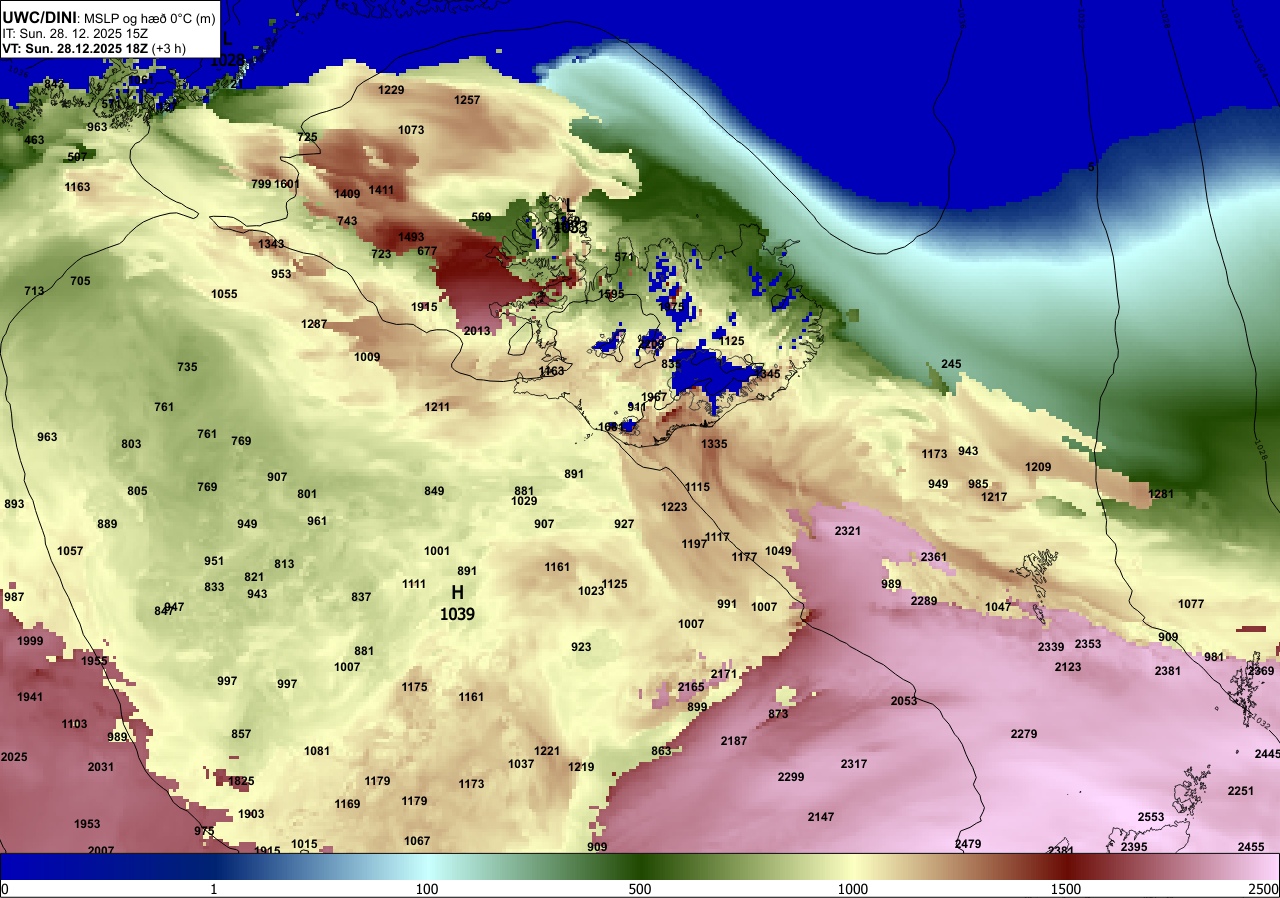Viewport: 1280px width, 898px height.
Task: Click the height value 2187
Action: point(734,741)
